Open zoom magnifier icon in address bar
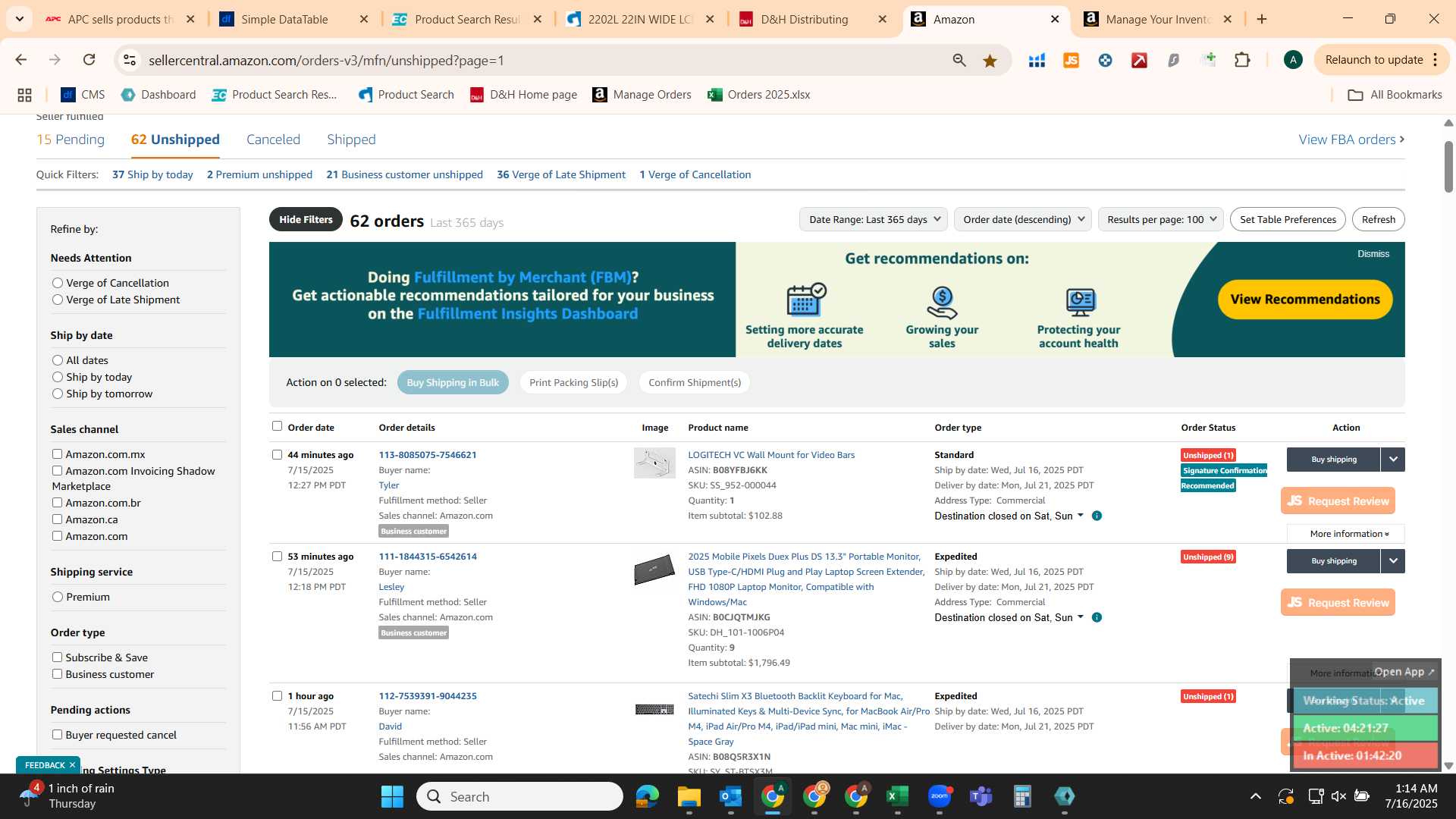Image resolution: width=1456 pixels, height=819 pixels. click(x=959, y=61)
